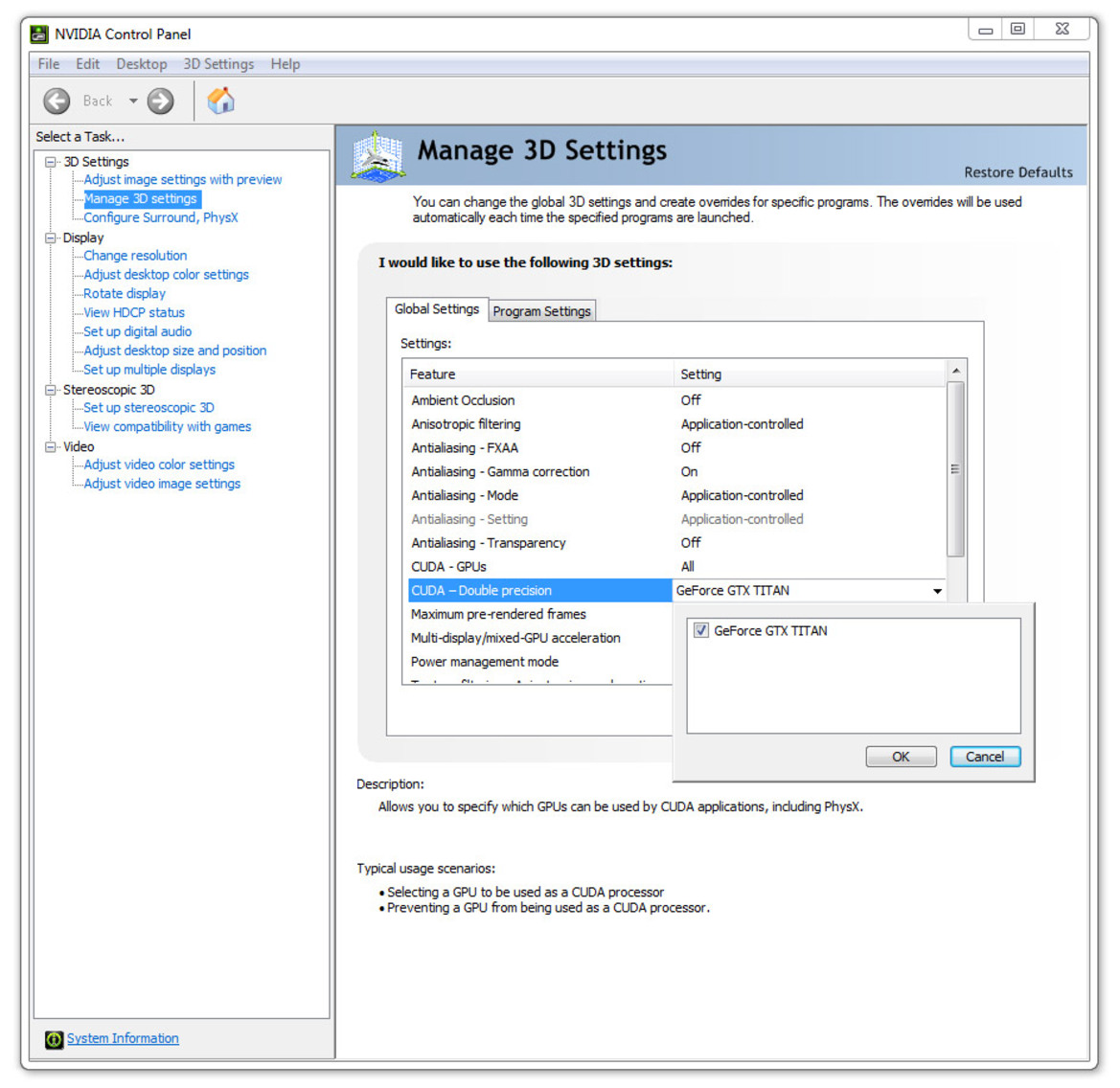Open Adjust video color settings
1120x1088 pixels.
pos(159,465)
